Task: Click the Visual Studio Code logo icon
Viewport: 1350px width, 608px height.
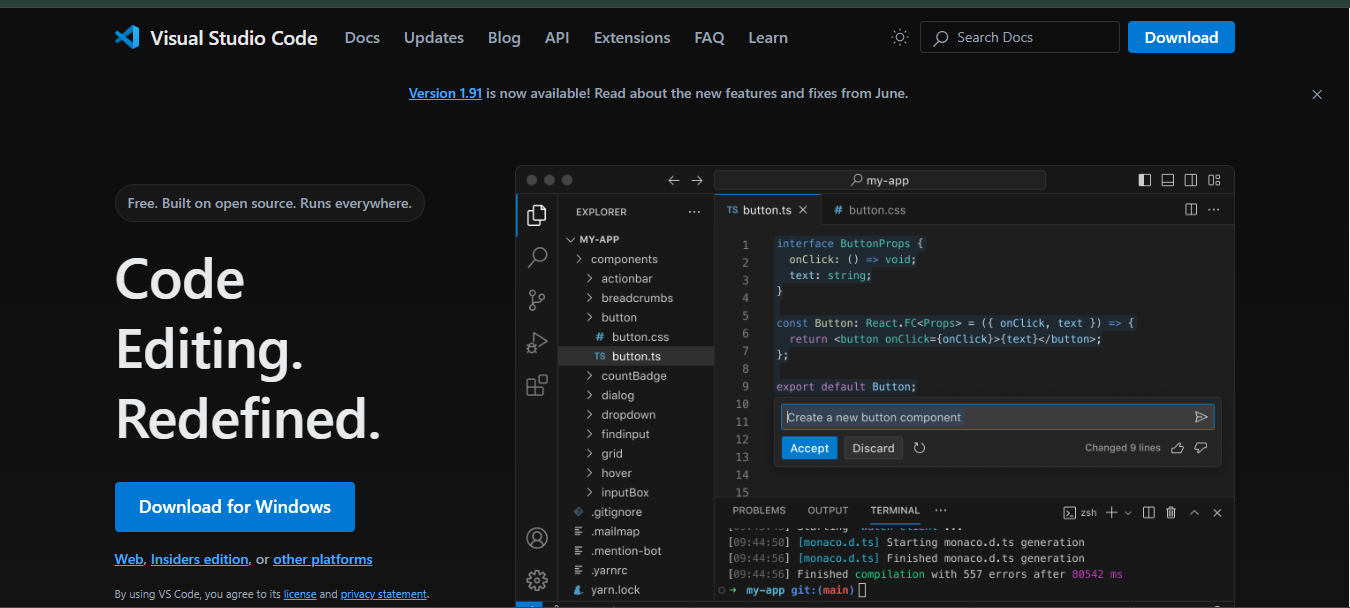Action: (127, 38)
